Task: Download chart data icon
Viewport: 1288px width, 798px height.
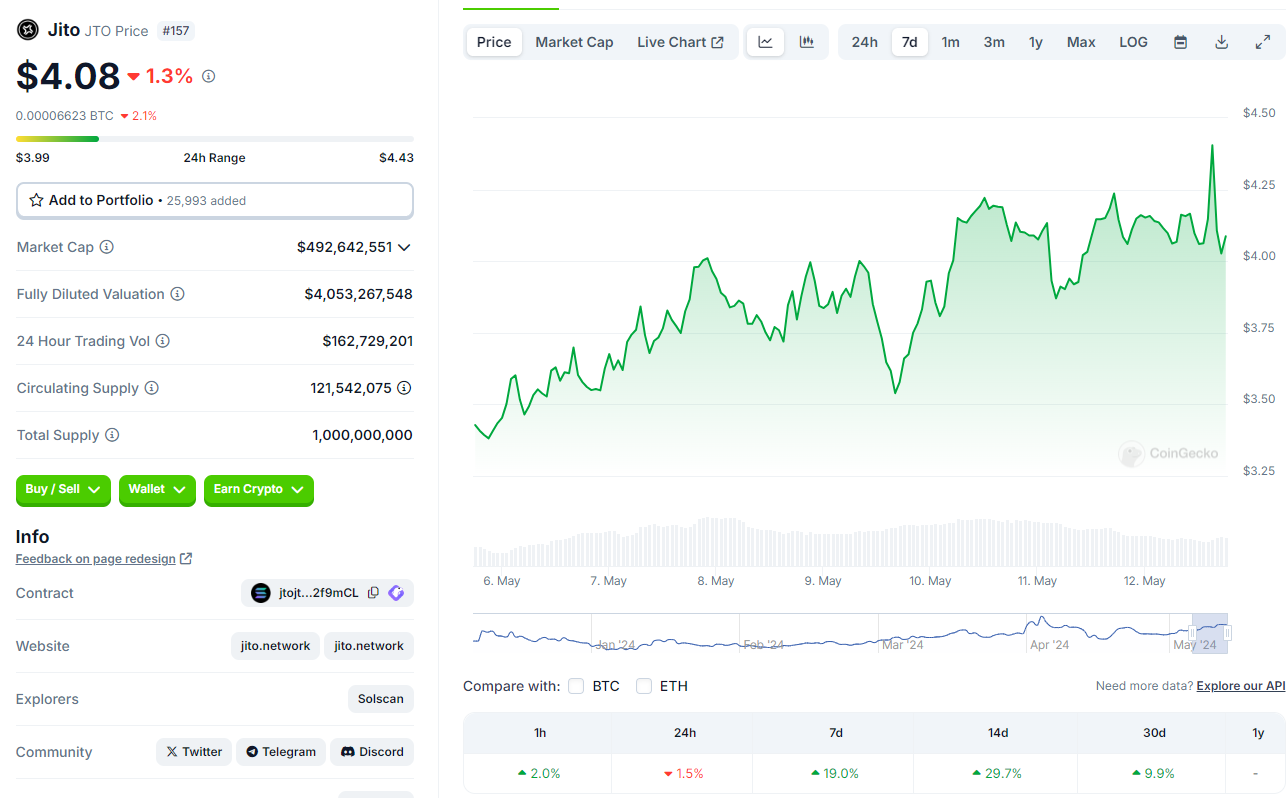Action: 1221,42
